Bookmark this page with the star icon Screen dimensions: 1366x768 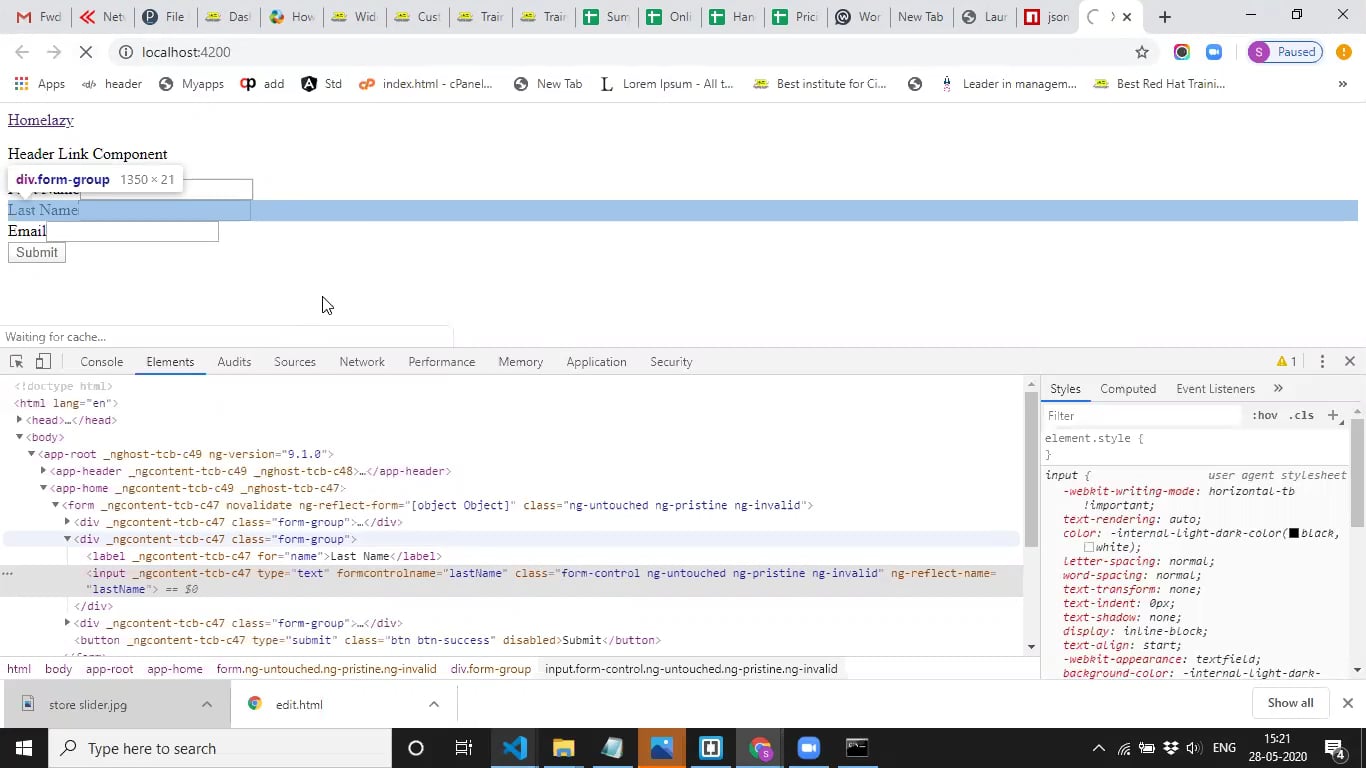pos(1142,52)
